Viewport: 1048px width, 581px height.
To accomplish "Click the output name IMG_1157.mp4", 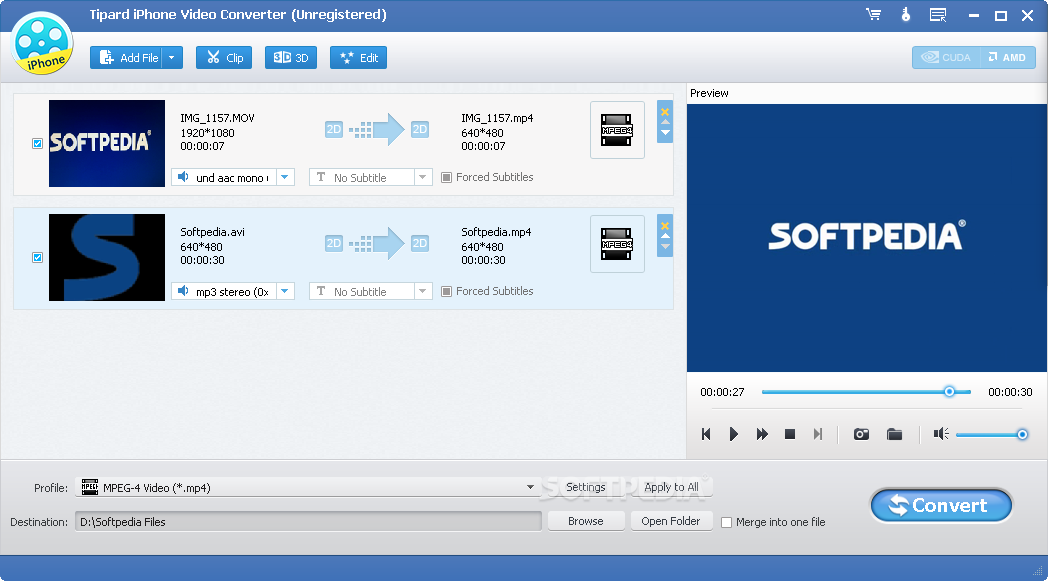I will 497,118.
